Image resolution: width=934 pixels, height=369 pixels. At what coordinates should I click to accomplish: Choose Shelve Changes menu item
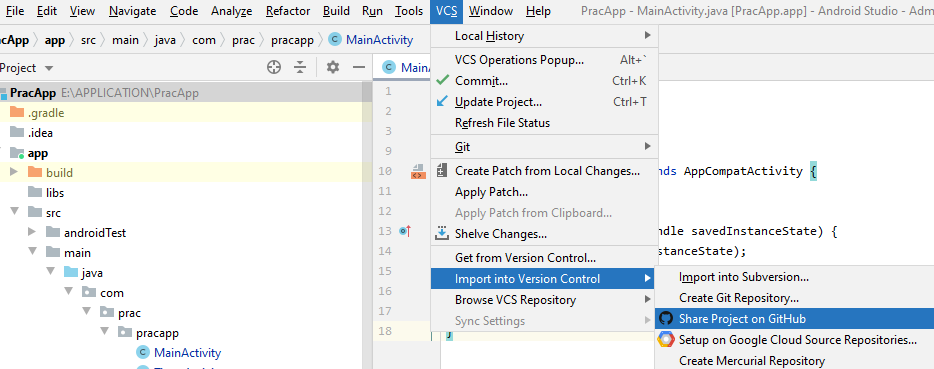[x=544, y=234]
